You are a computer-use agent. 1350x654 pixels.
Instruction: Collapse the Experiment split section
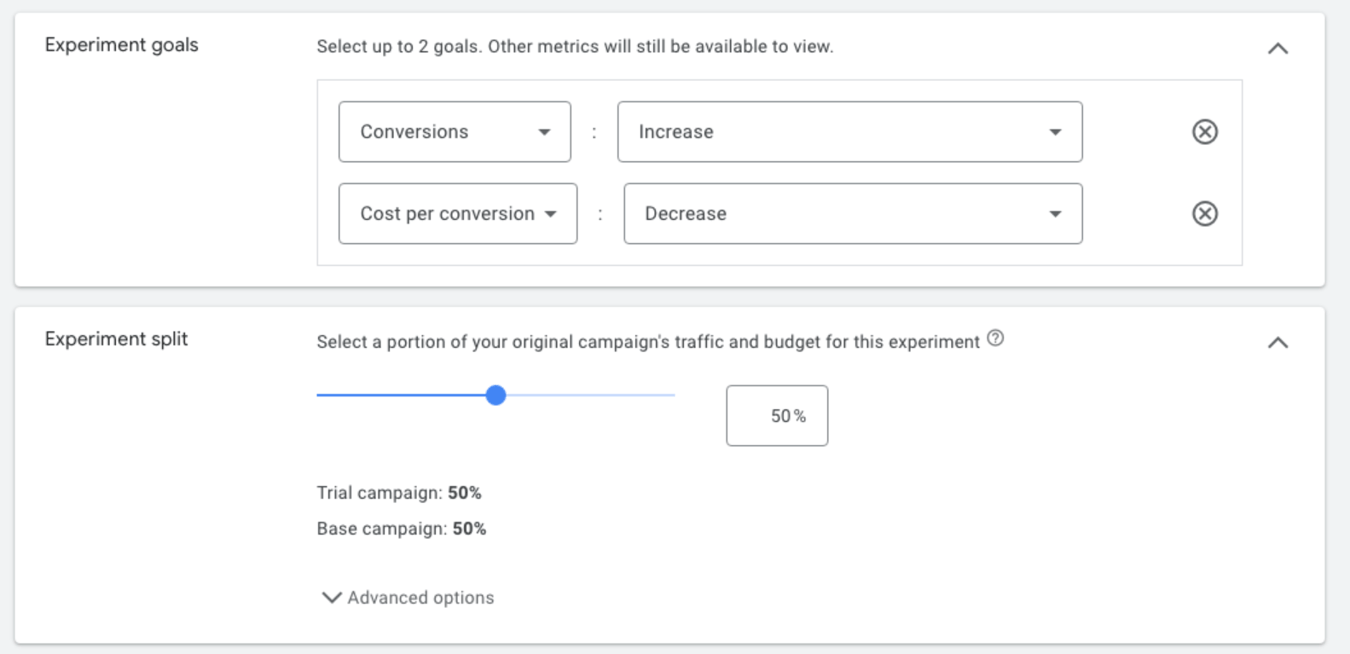pyautogui.click(x=1278, y=341)
